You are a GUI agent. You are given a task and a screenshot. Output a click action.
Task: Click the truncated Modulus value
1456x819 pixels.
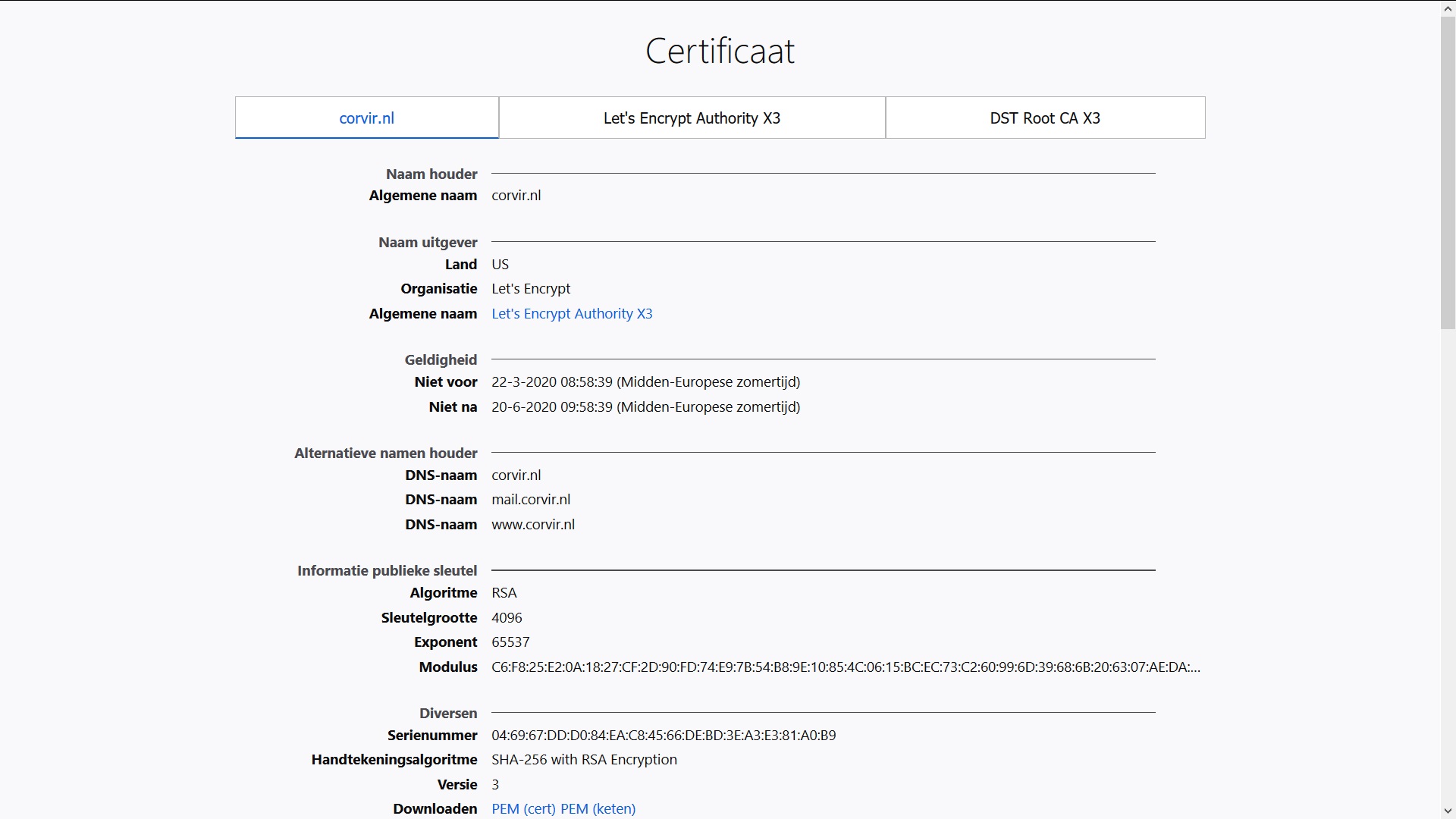pyautogui.click(x=846, y=667)
